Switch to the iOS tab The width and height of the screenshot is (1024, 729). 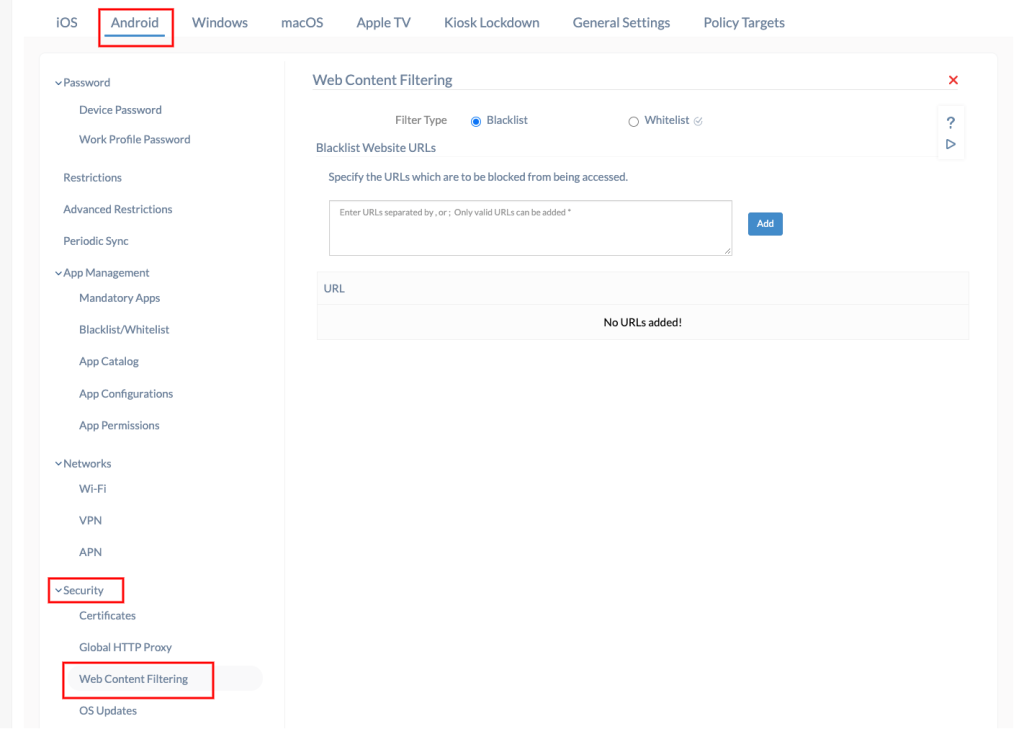[x=67, y=23]
